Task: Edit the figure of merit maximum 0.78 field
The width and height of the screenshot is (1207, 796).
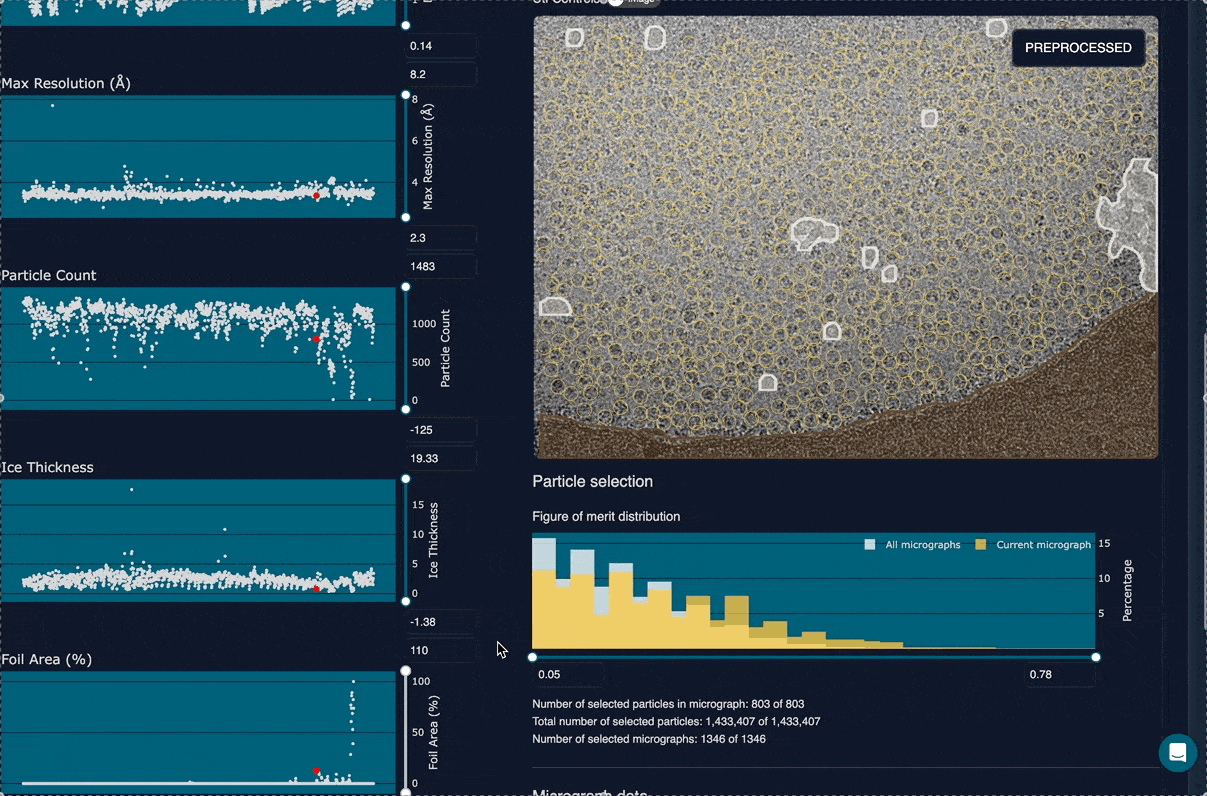Action: tap(1059, 675)
